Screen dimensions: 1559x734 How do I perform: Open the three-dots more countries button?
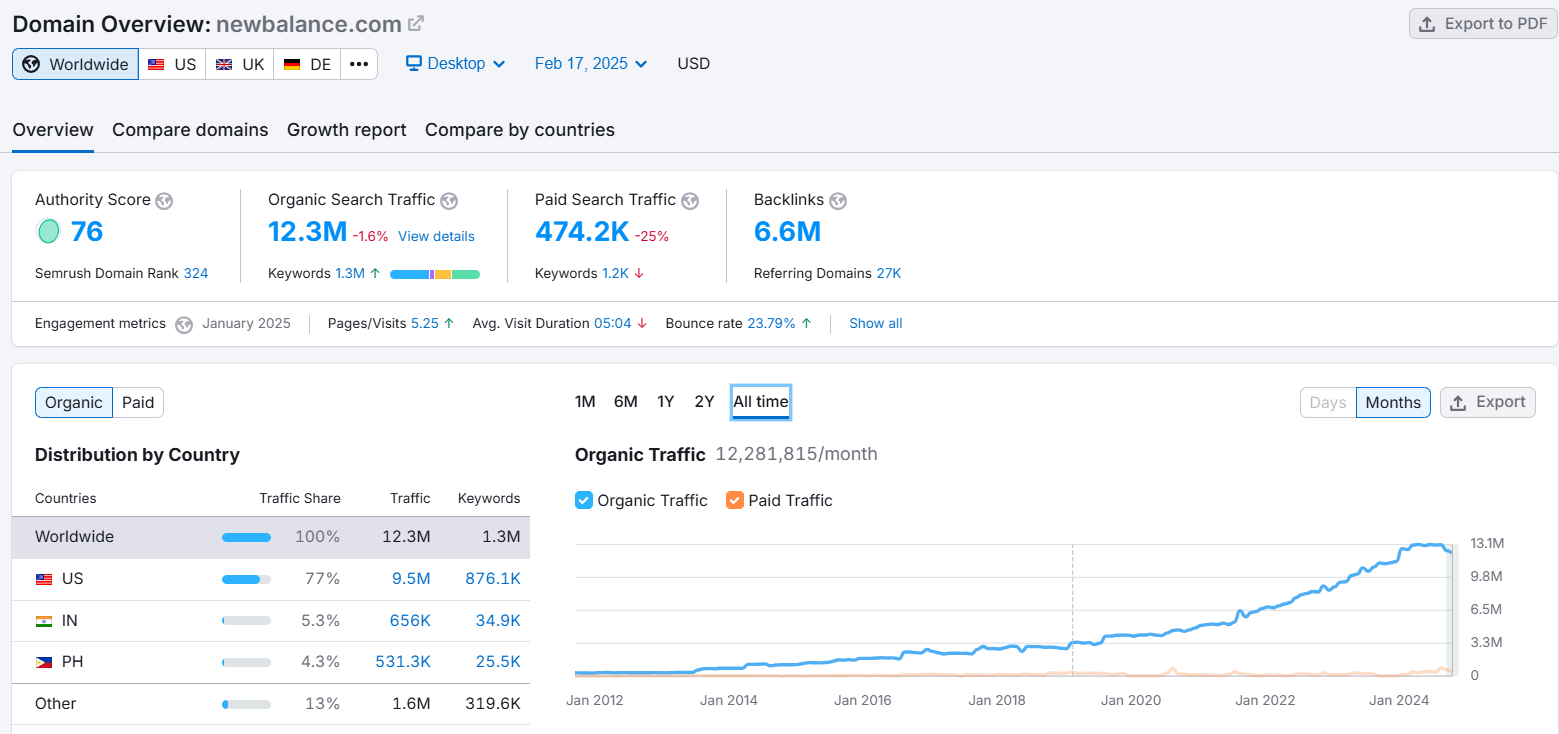coord(359,64)
